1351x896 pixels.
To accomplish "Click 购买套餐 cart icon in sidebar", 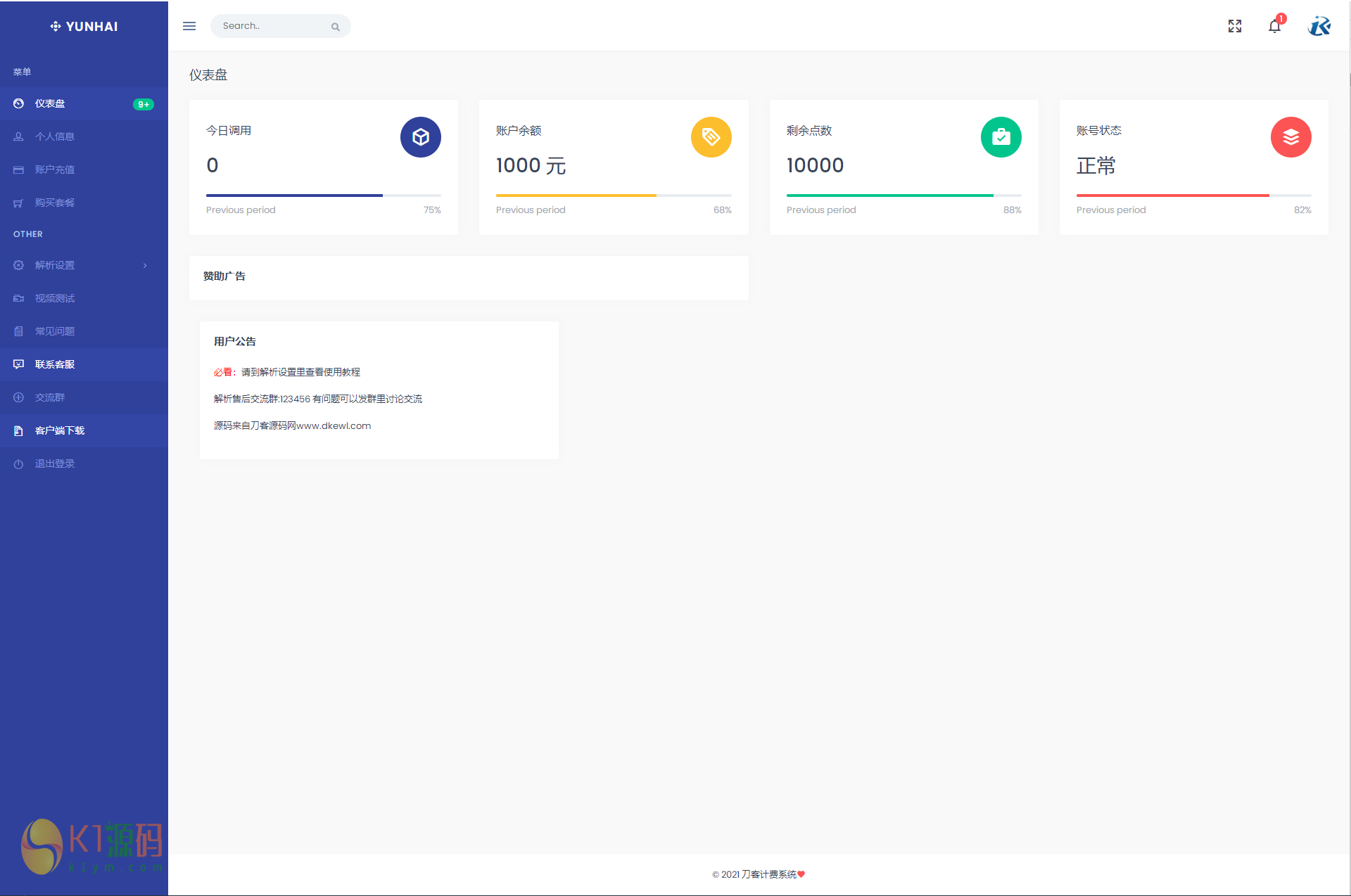I will point(18,203).
